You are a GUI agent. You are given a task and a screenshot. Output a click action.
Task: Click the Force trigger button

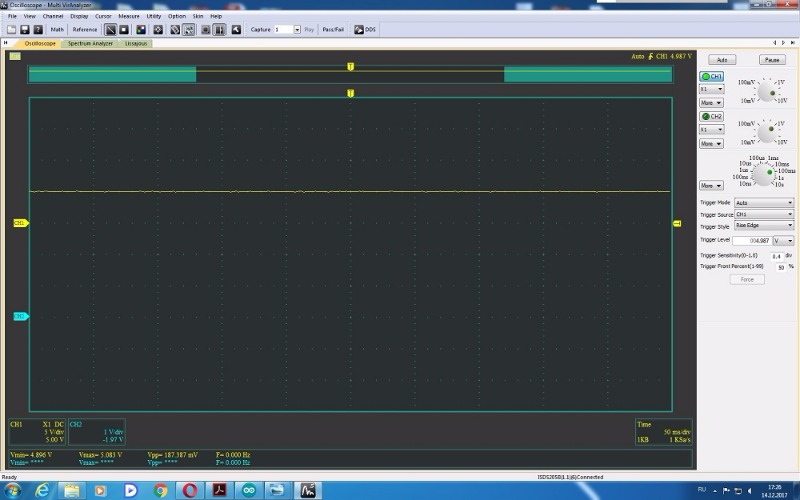pyautogui.click(x=747, y=280)
